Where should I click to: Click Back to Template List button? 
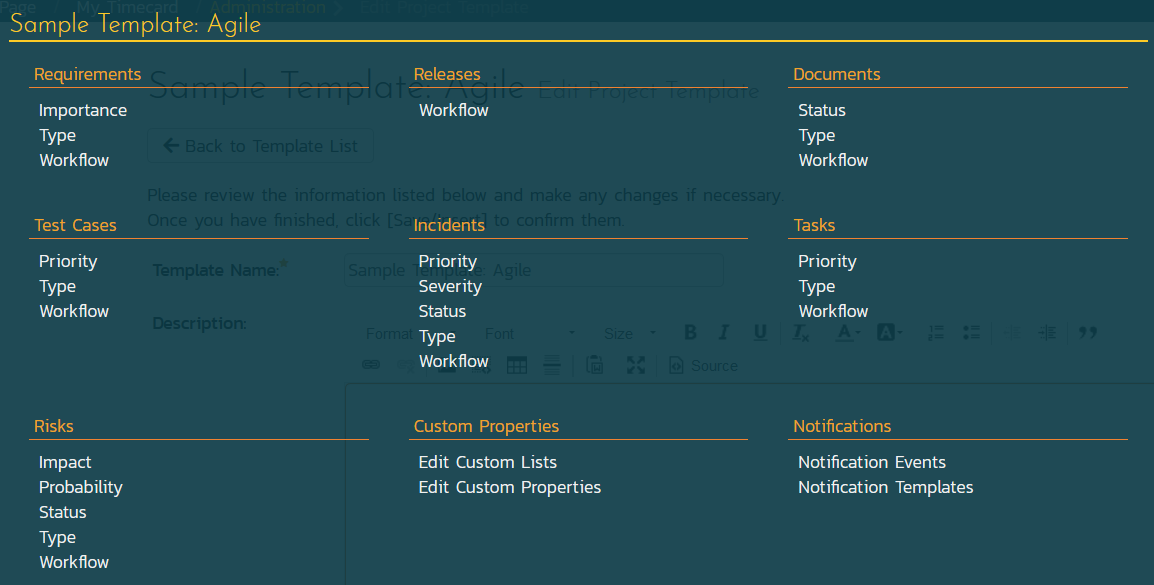(x=260, y=146)
